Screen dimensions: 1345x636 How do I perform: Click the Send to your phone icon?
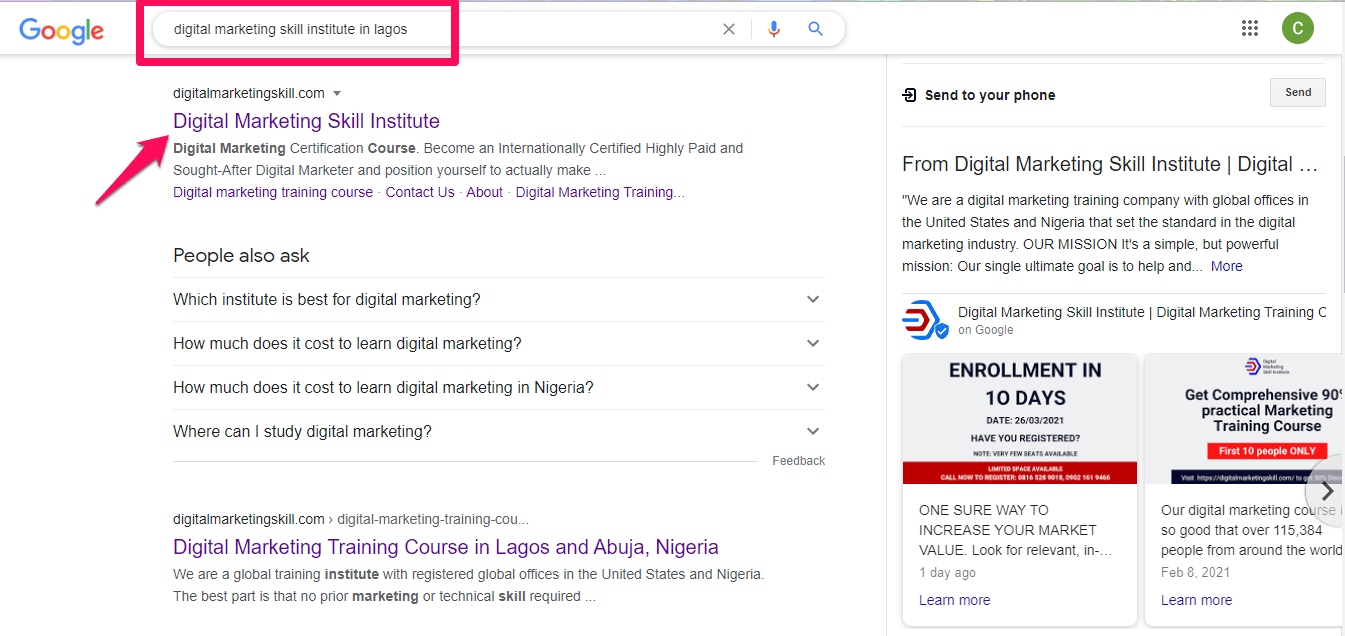pos(909,95)
